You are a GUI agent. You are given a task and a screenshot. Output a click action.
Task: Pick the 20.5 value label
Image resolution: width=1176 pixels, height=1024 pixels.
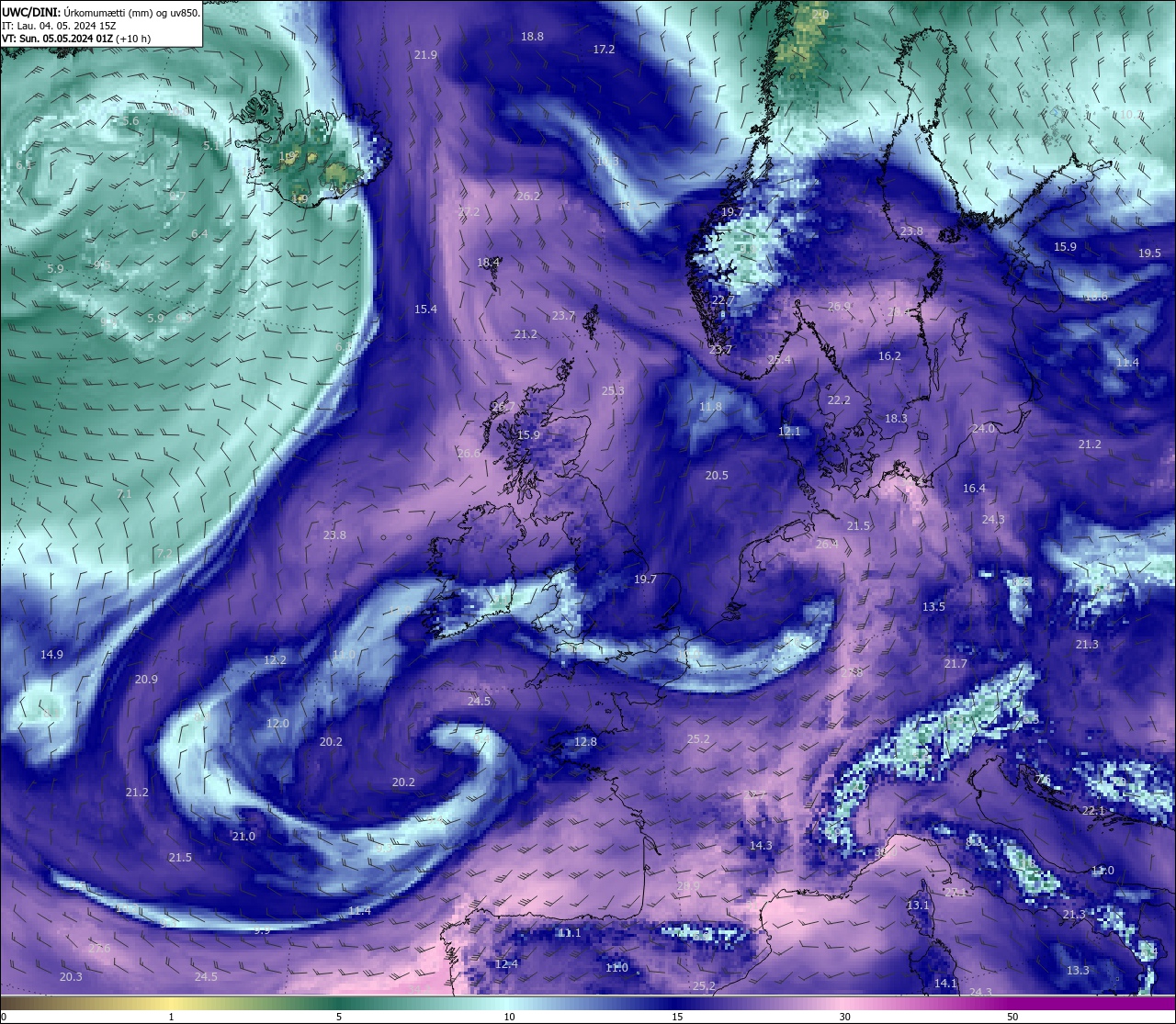click(717, 476)
